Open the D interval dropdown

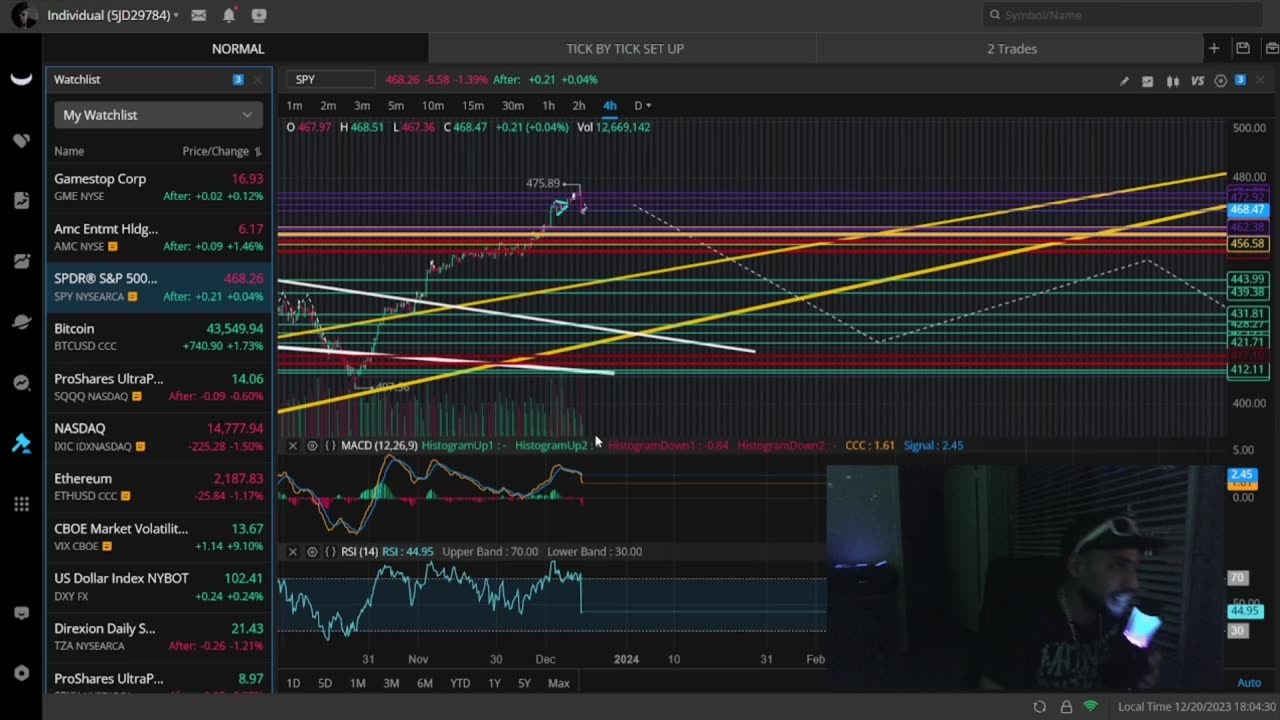643,106
